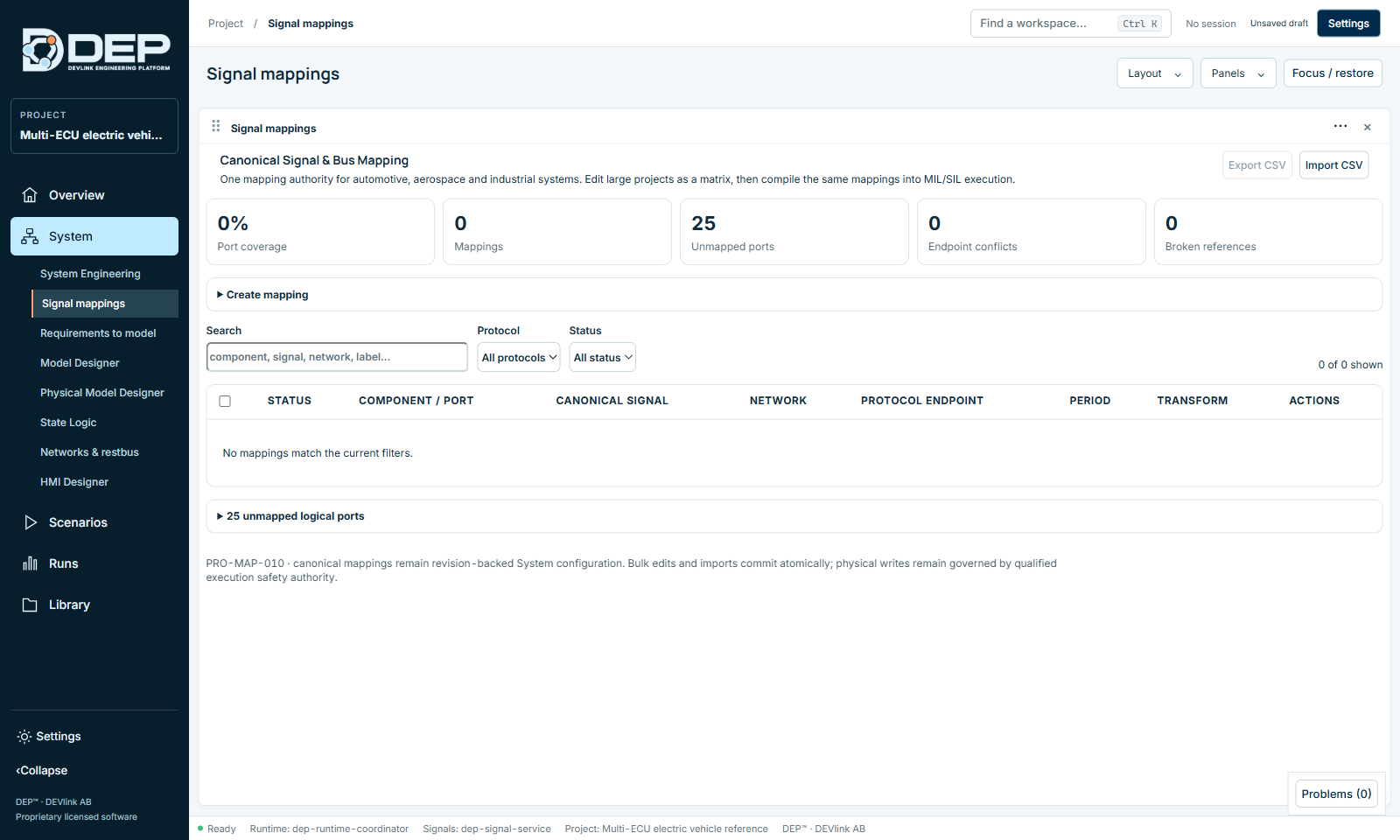Select Networks & restbus in sidebar
This screenshot has width=1400, height=840.
pyautogui.click(x=89, y=452)
